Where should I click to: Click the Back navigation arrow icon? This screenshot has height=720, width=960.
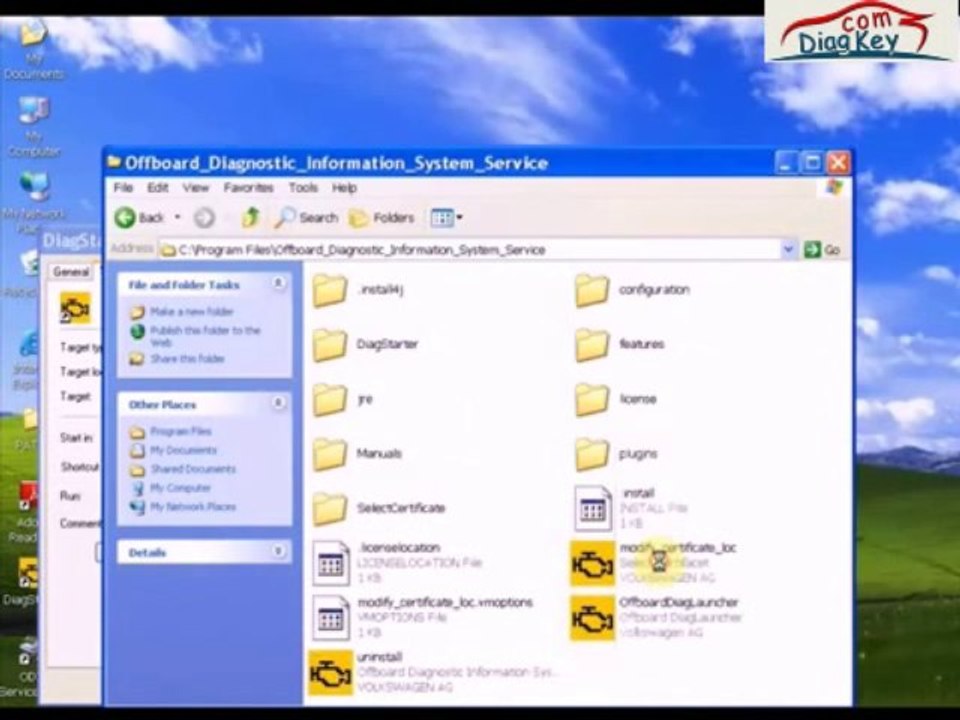coord(125,217)
